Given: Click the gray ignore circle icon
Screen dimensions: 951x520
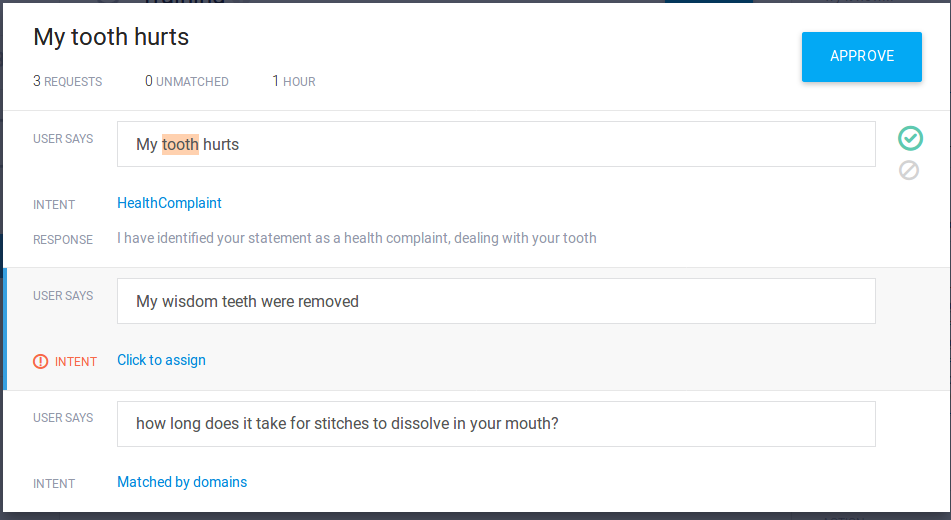Looking at the screenshot, I should coord(909,170).
